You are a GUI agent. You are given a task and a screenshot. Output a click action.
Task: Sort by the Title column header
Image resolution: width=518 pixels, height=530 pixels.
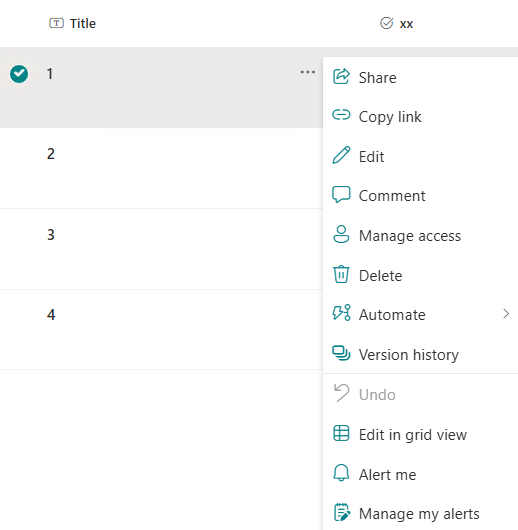(x=83, y=24)
